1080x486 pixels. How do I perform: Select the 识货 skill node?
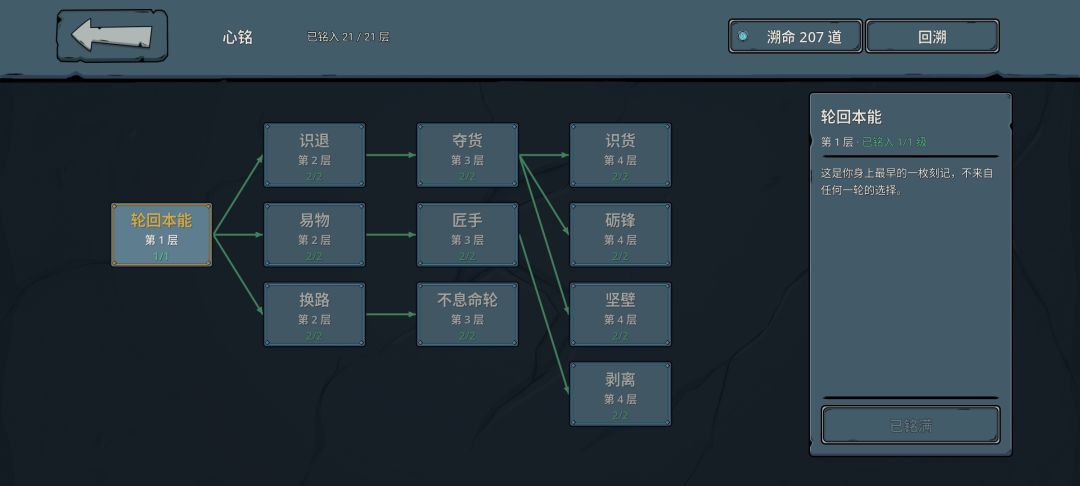(620, 155)
